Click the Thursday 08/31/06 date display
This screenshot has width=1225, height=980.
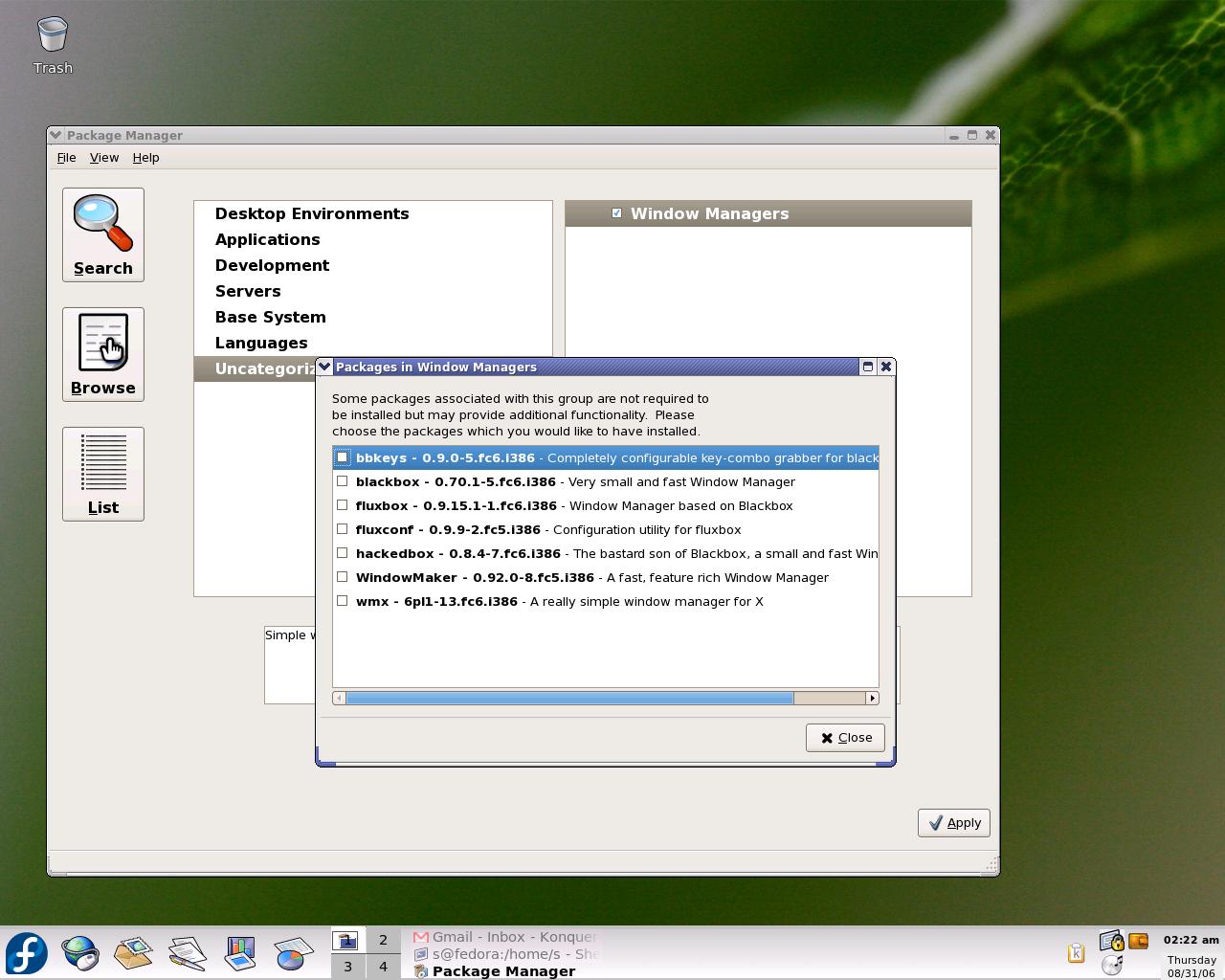tap(1192, 967)
